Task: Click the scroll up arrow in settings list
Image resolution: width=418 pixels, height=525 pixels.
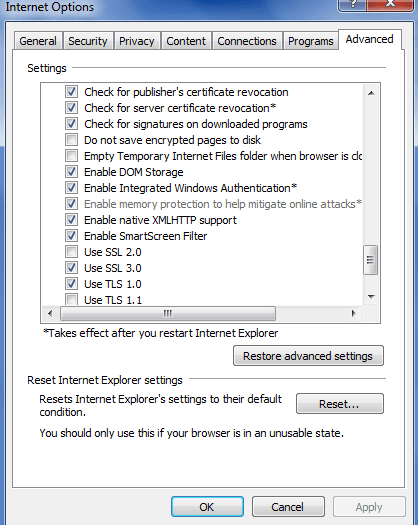Action: [x=371, y=93]
